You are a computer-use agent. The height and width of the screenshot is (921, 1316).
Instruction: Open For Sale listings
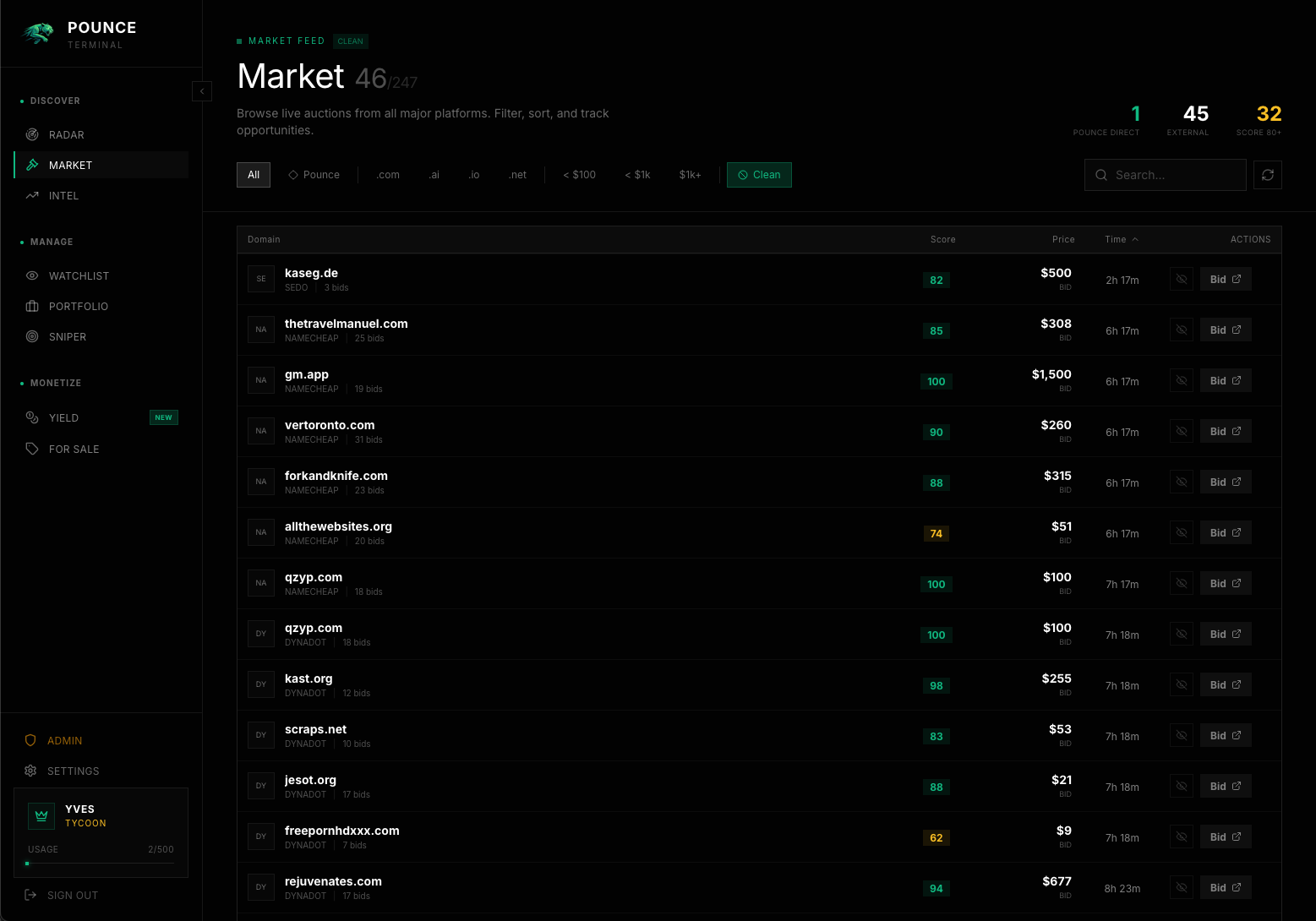click(x=101, y=449)
